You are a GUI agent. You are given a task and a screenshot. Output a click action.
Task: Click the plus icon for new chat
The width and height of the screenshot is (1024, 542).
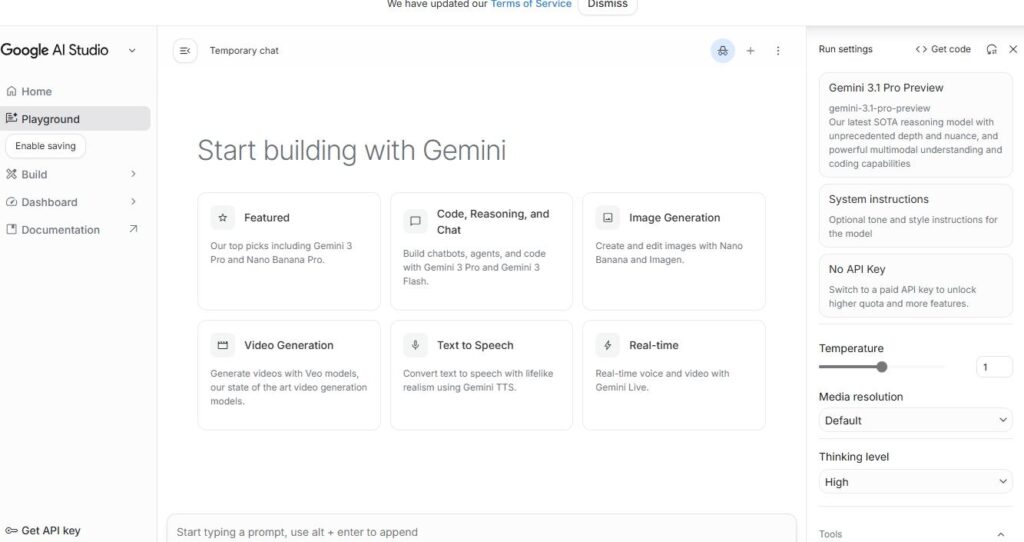[750, 51]
